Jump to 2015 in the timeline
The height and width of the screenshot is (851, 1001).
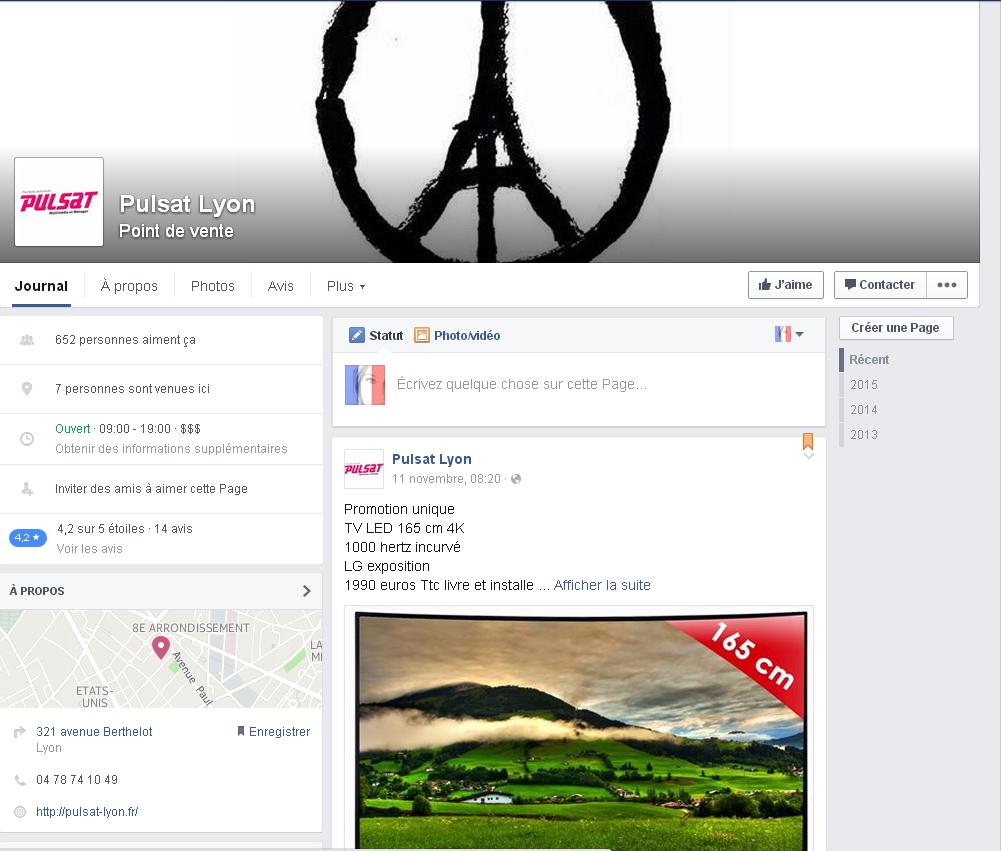(x=864, y=384)
